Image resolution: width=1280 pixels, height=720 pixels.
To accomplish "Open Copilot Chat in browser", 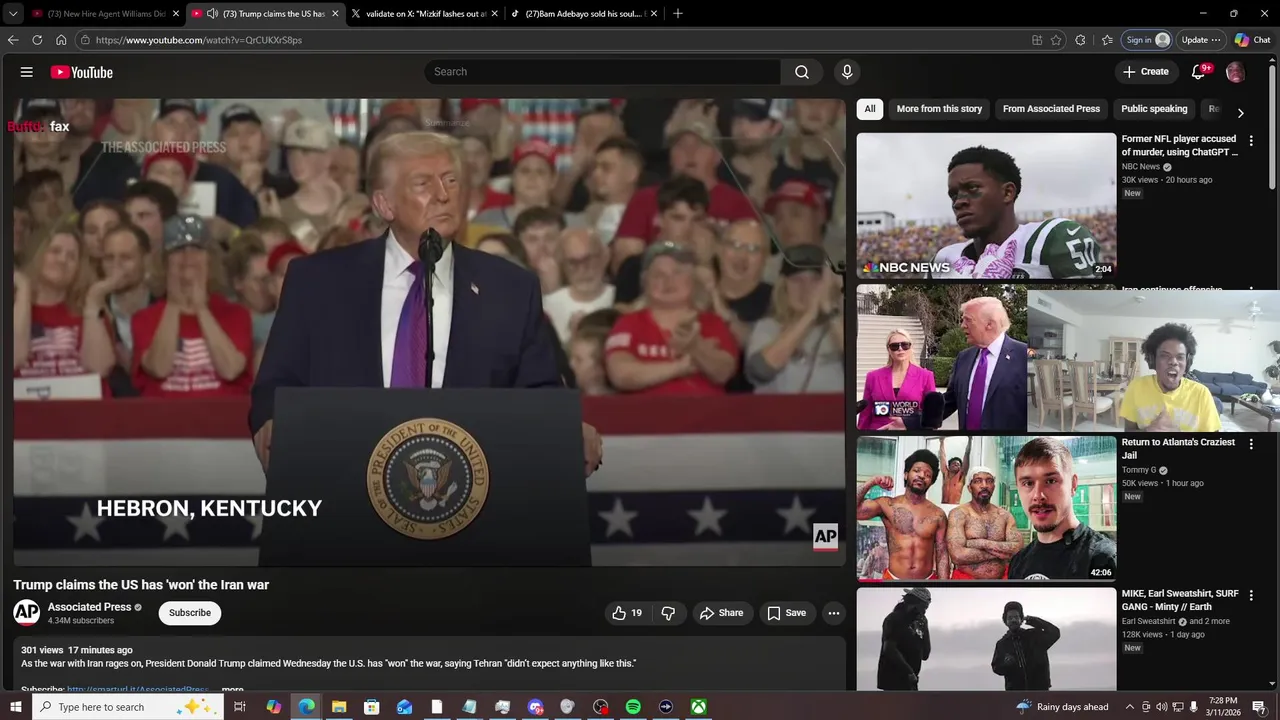I will coord(1252,40).
